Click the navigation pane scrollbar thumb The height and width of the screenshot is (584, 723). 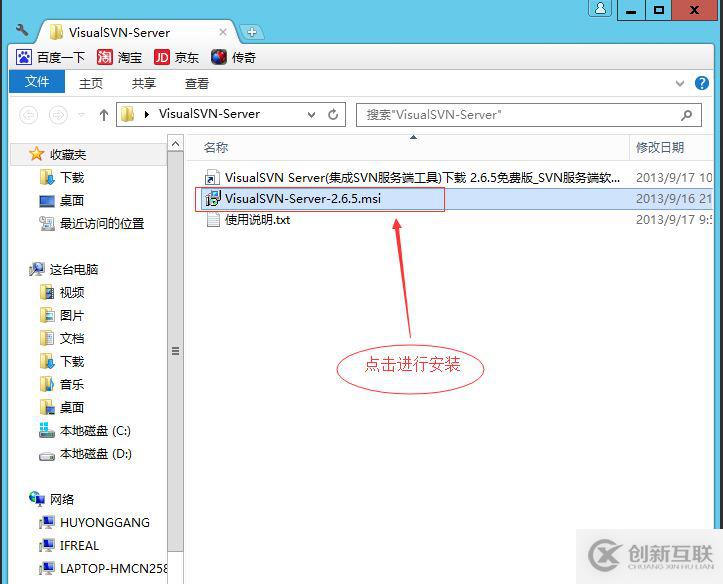[175, 351]
